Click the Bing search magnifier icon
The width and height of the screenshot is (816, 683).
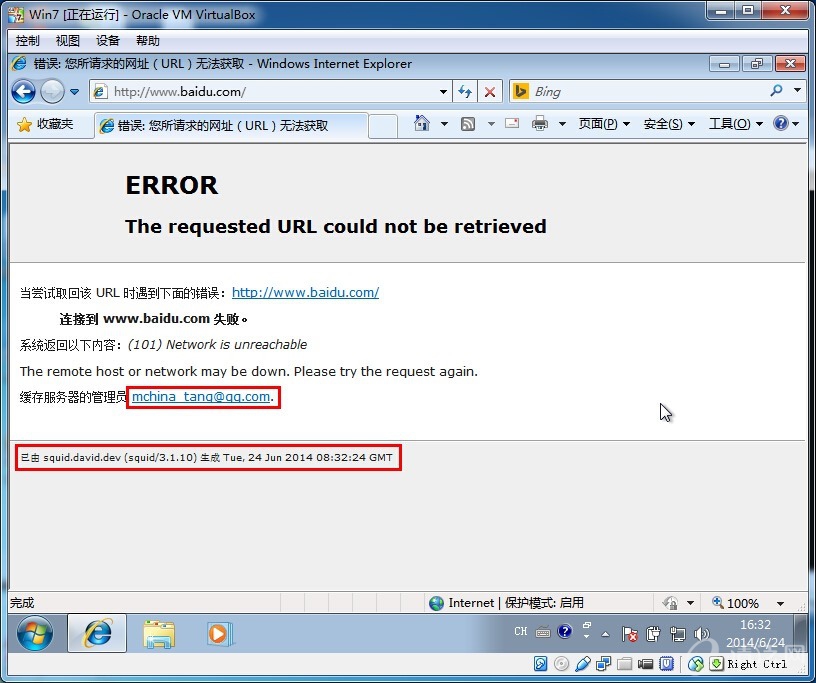pos(776,91)
